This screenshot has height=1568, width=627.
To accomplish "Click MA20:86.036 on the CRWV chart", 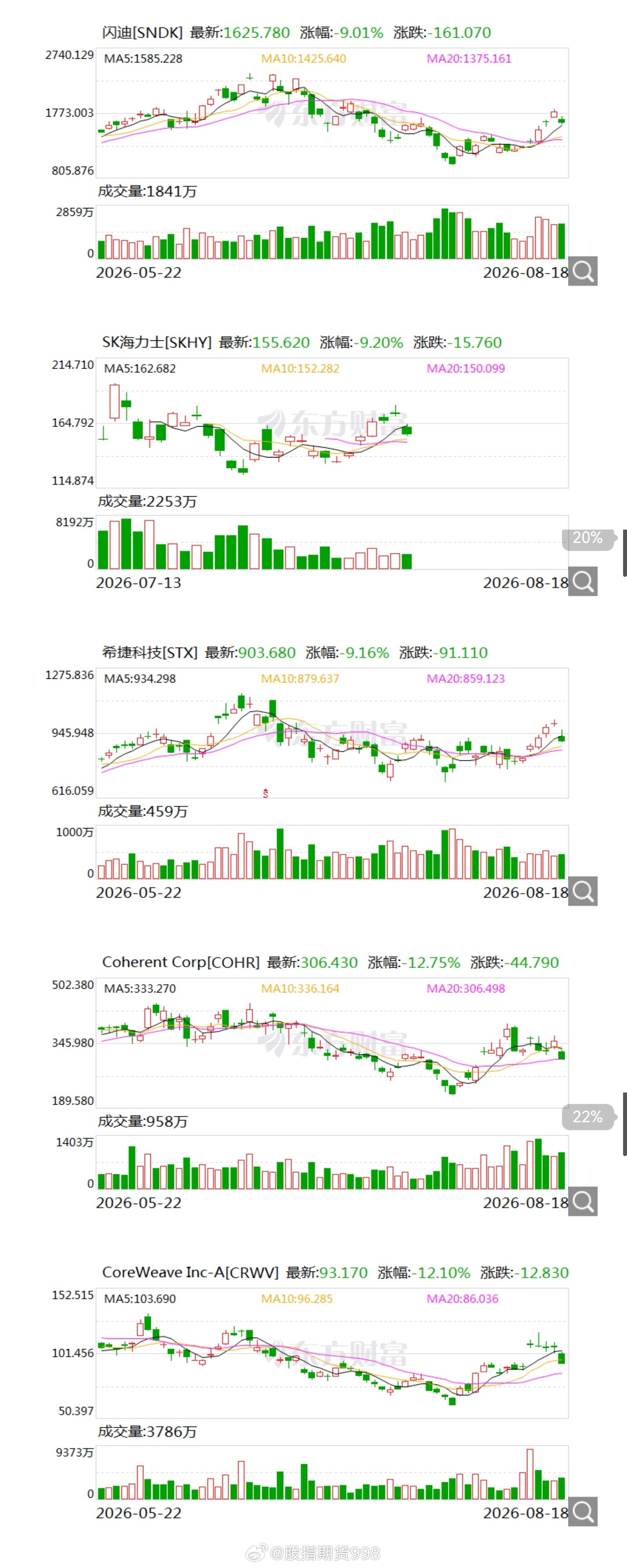I will (x=463, y=1299).
